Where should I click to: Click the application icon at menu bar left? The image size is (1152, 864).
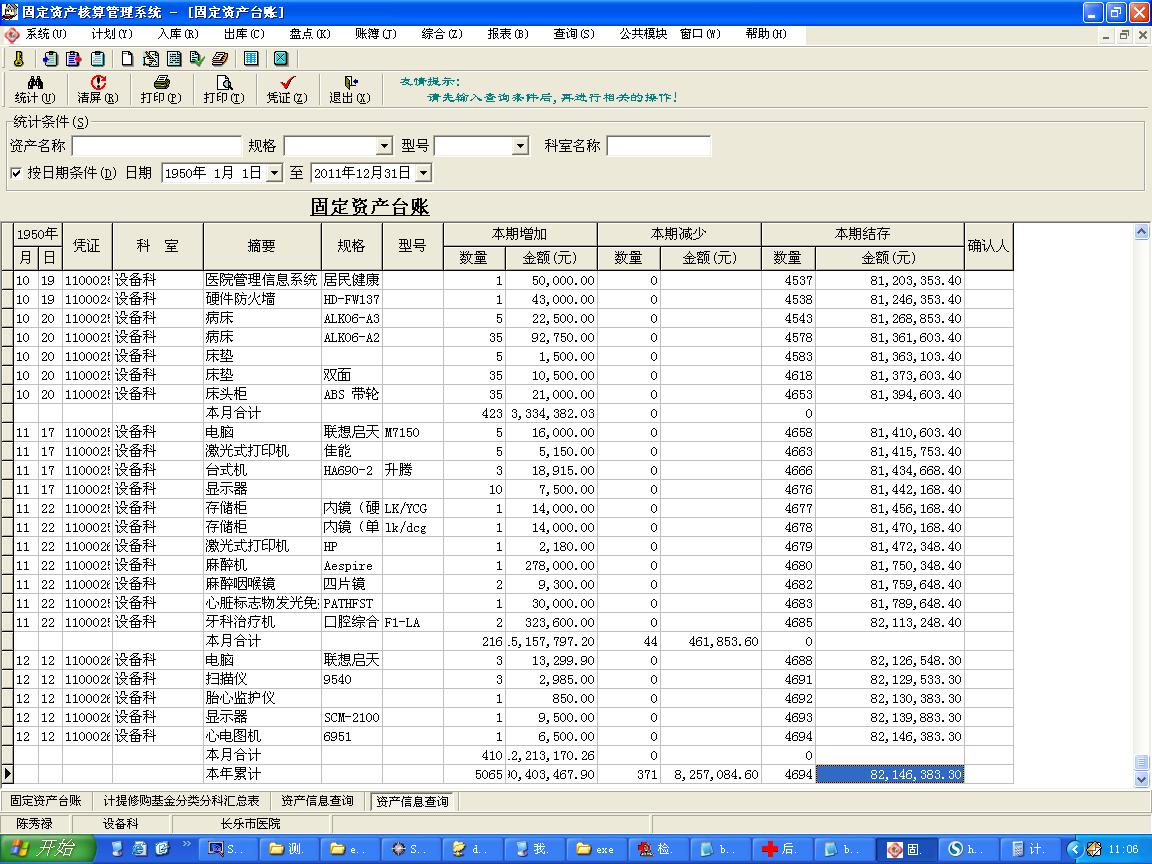click(12, 35)
